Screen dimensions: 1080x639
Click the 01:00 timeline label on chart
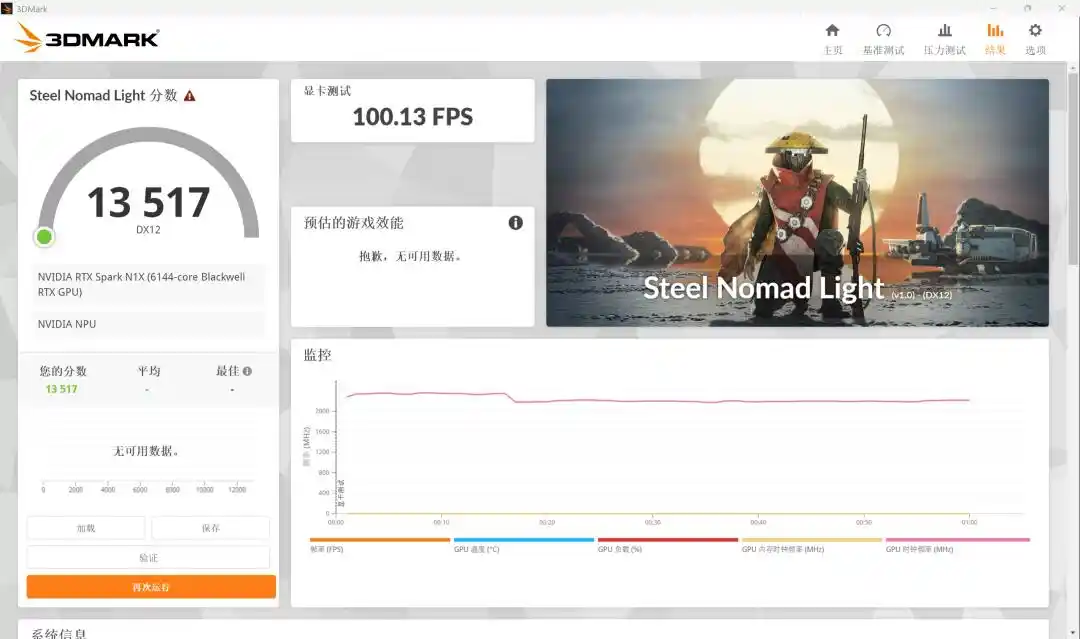(969, 523)
